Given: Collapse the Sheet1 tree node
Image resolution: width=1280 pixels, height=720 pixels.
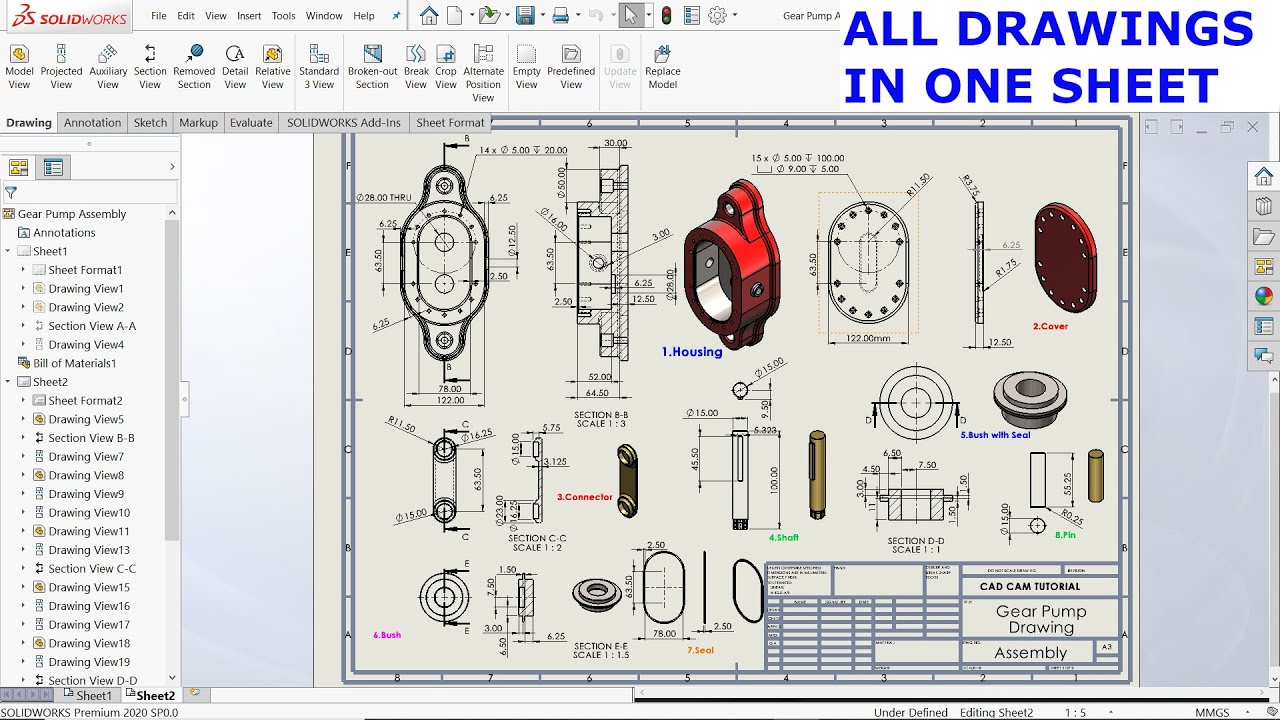Looking at the screenshot, I should (x=8, y=251).
